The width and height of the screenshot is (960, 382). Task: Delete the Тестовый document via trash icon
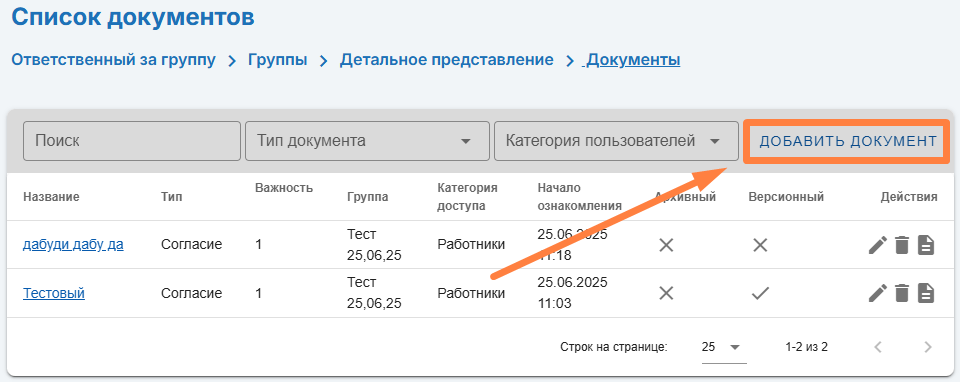[901, 293]
